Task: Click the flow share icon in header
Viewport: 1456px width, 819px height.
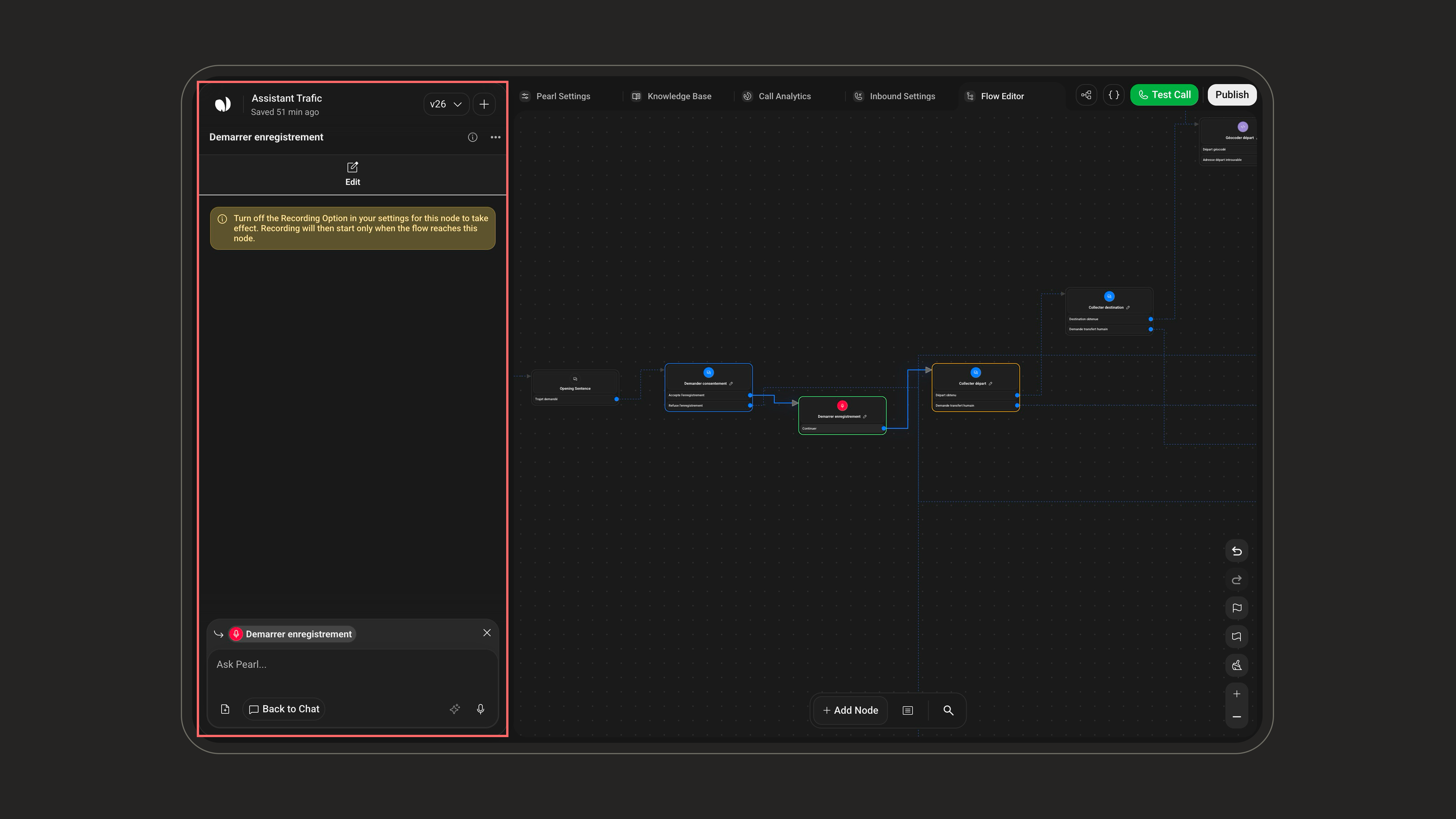Action: (1086, 95)
